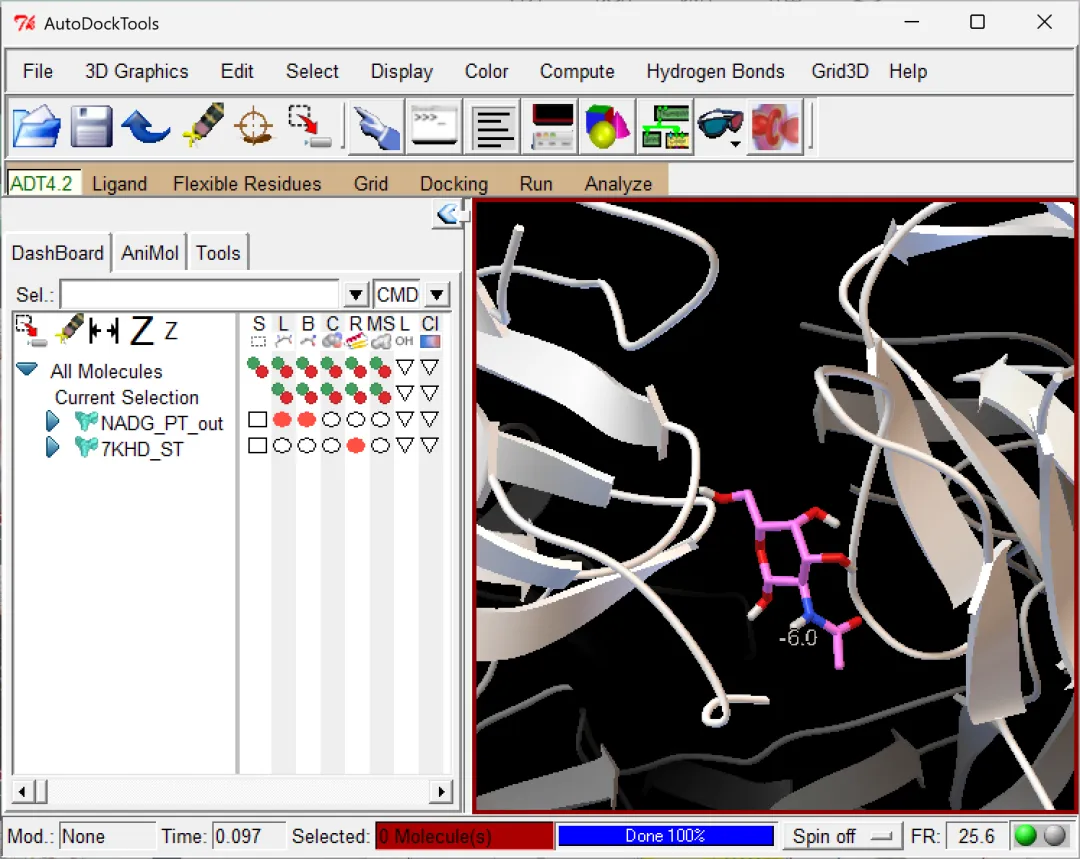
Task: Collapse the All Molecules tree node
Action: [x=27, y=369]
